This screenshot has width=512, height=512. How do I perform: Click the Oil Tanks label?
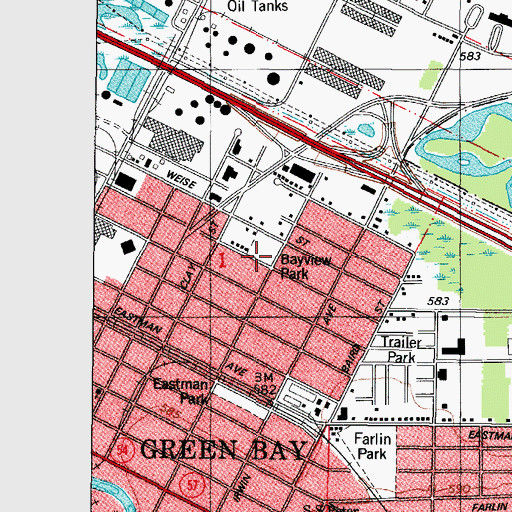pos(257,6)
